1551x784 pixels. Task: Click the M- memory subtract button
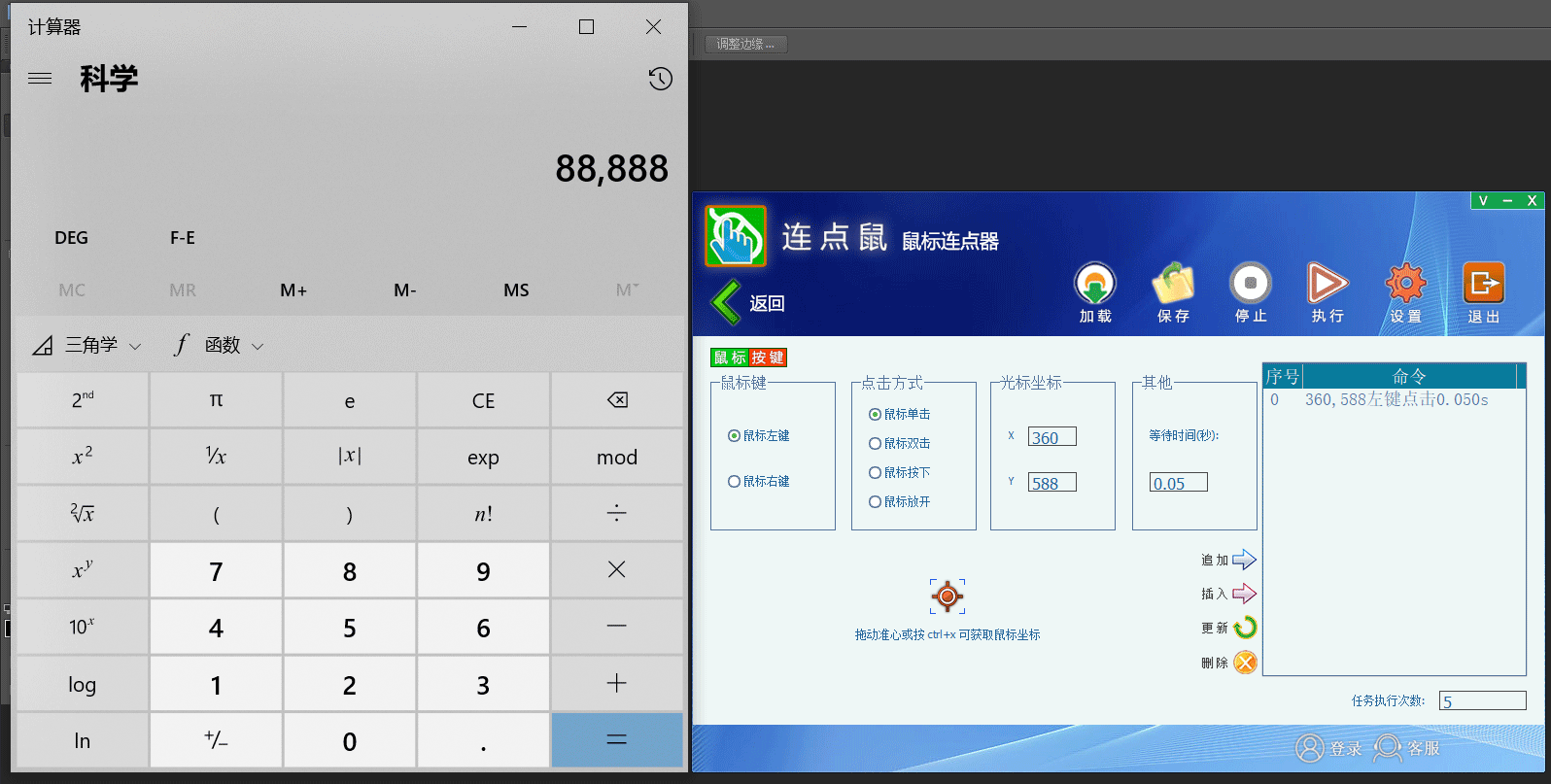coord(405,290)
